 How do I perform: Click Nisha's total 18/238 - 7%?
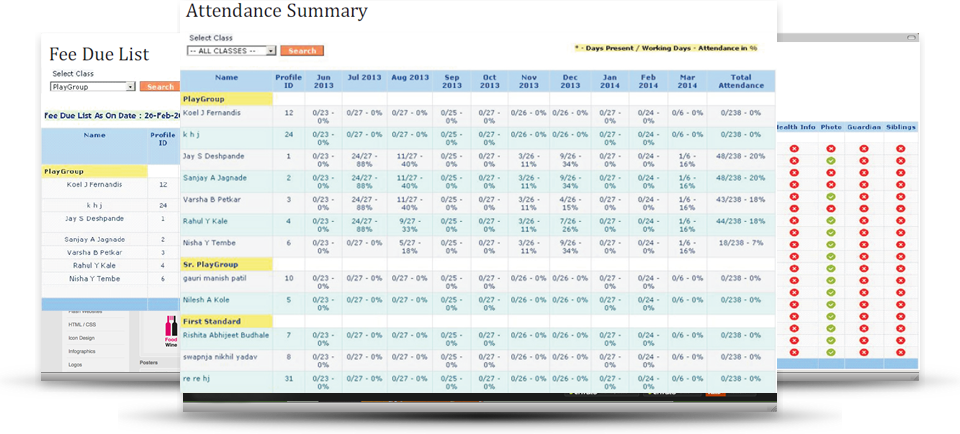point(741,243)
